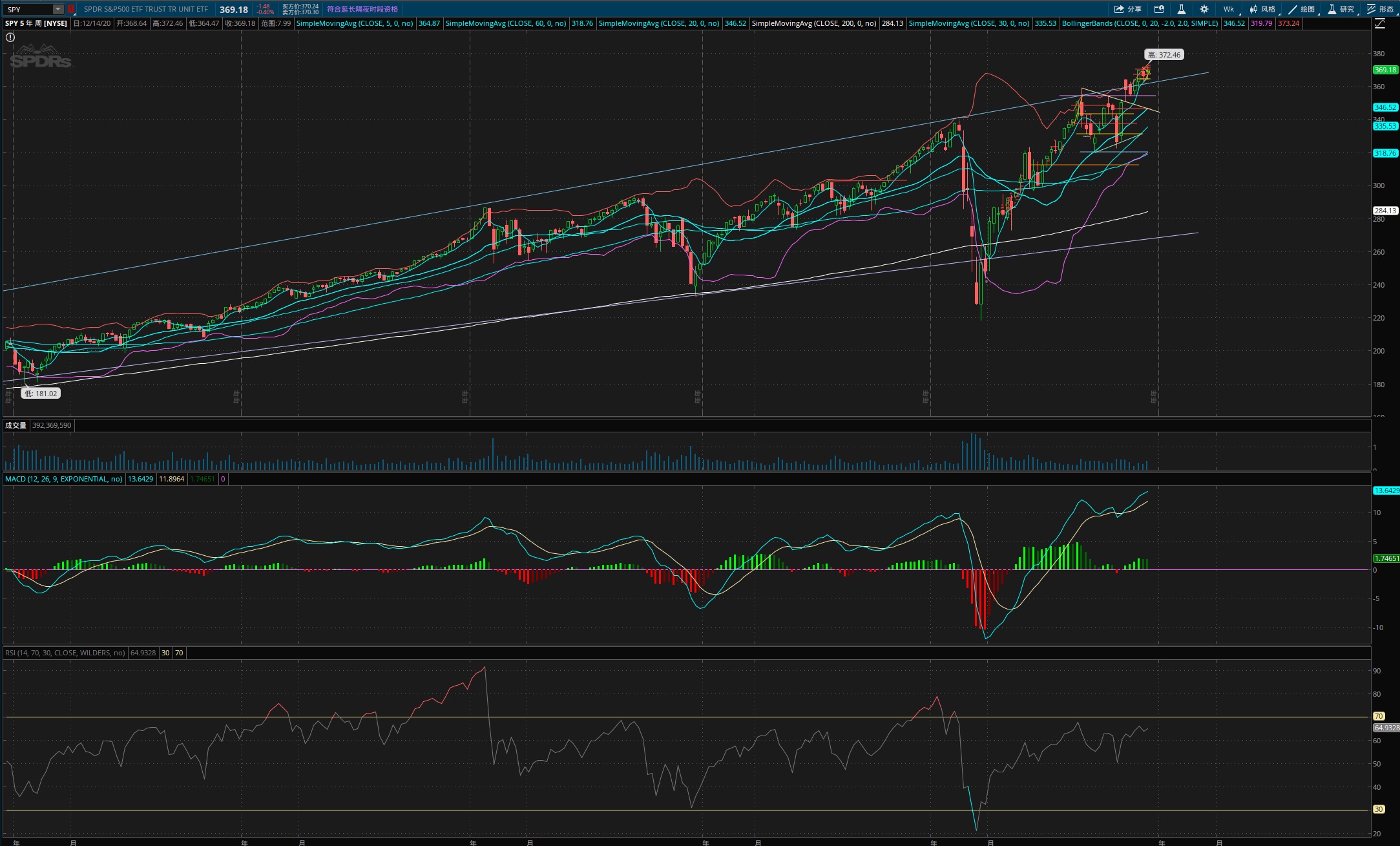
Task: Click the SPDR S&P500 ETF TRUST description
Action: pos(146,10)
